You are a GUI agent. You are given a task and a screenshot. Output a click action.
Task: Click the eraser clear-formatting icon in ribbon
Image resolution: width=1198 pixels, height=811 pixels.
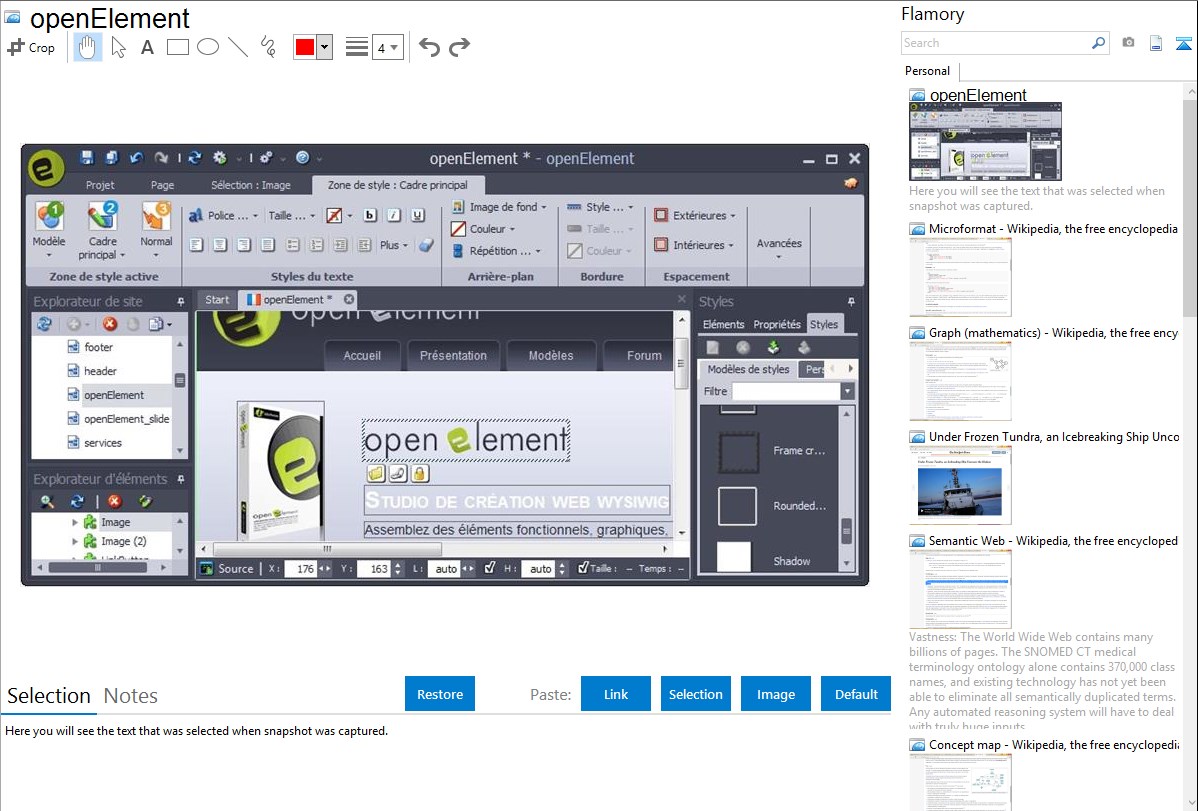pos(426,245)
